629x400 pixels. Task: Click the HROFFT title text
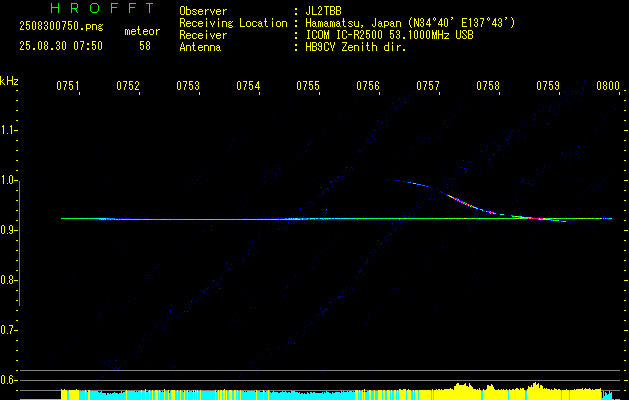coord(102,8)
